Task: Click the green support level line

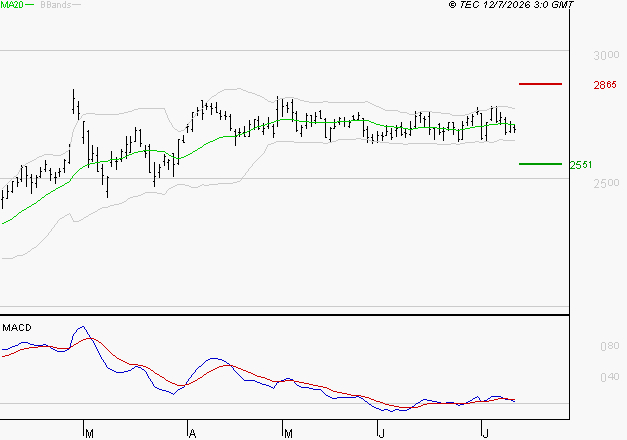Action: coord(540,164)
